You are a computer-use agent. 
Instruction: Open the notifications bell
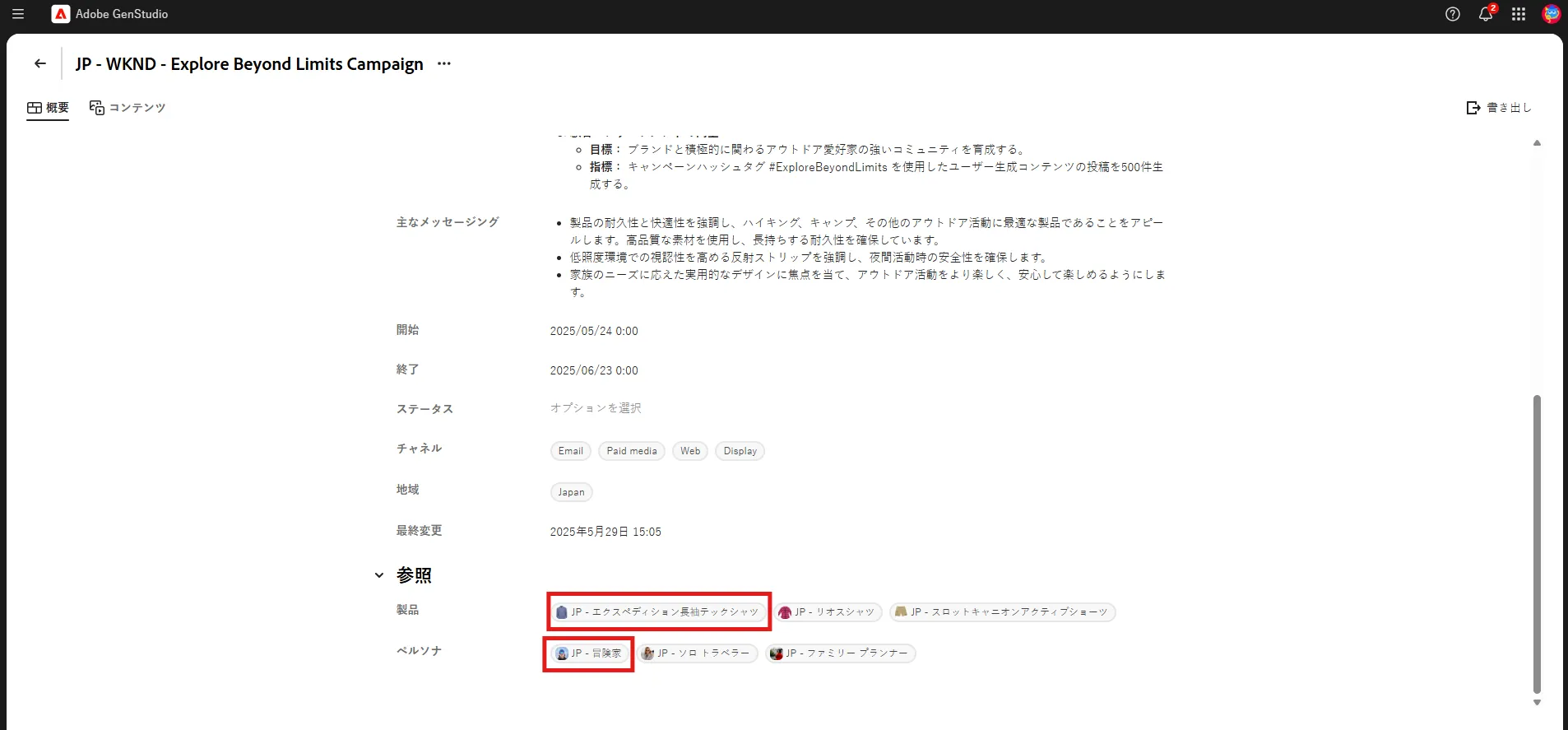(x=1486, y=14)
